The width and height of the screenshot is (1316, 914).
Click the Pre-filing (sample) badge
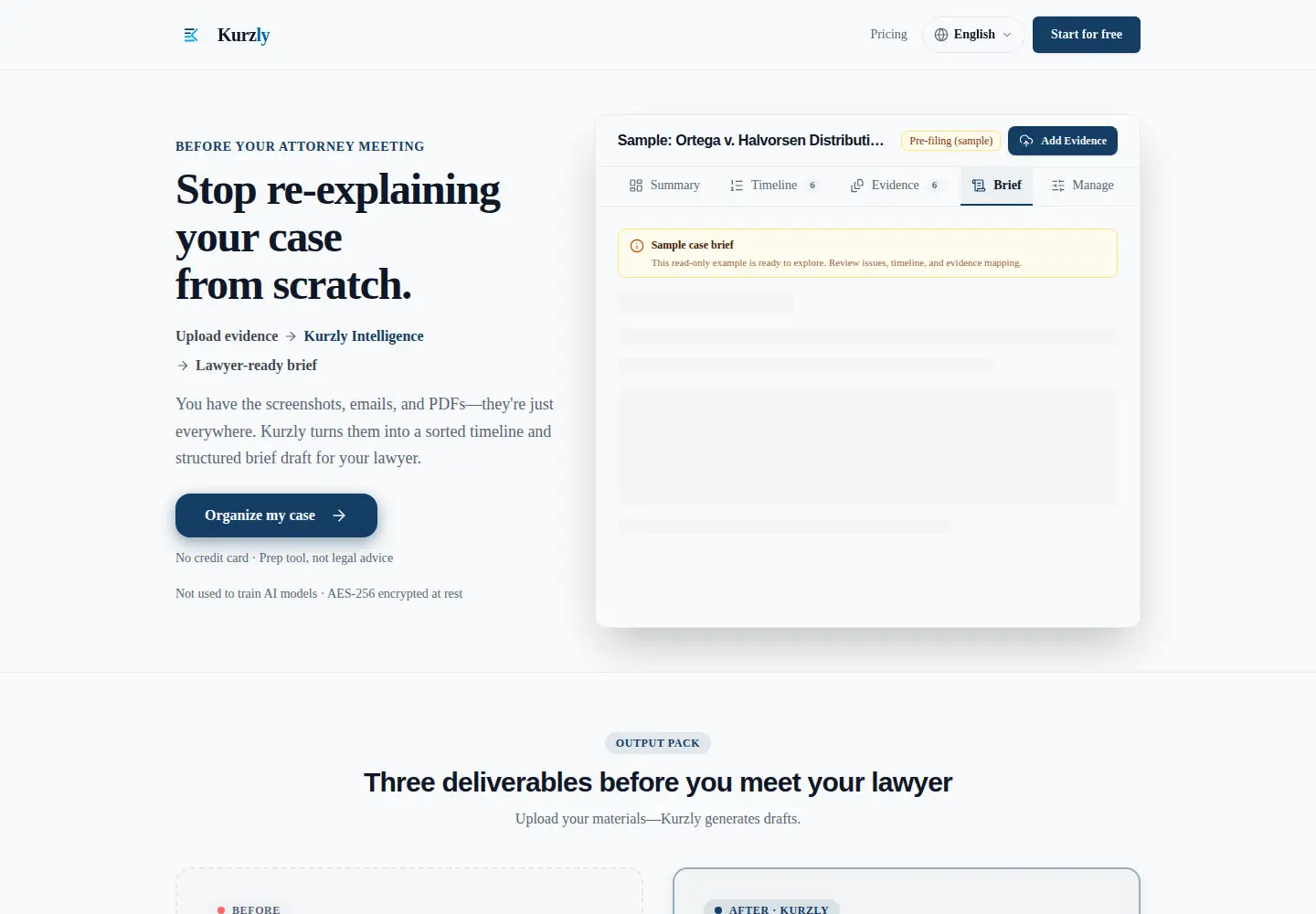(950, 141)
